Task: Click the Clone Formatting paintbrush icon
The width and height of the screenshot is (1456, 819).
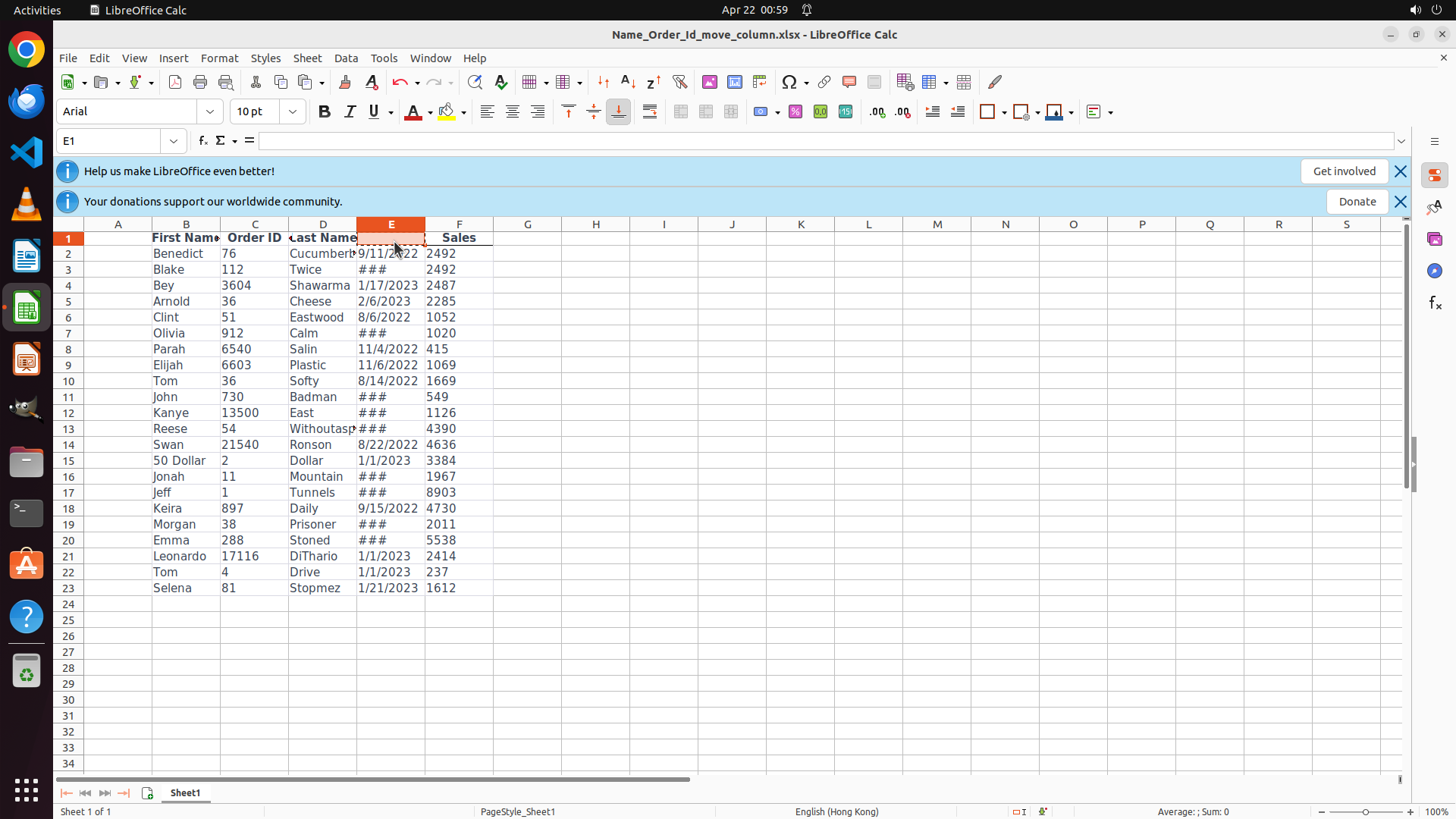Action: [345, 82]
